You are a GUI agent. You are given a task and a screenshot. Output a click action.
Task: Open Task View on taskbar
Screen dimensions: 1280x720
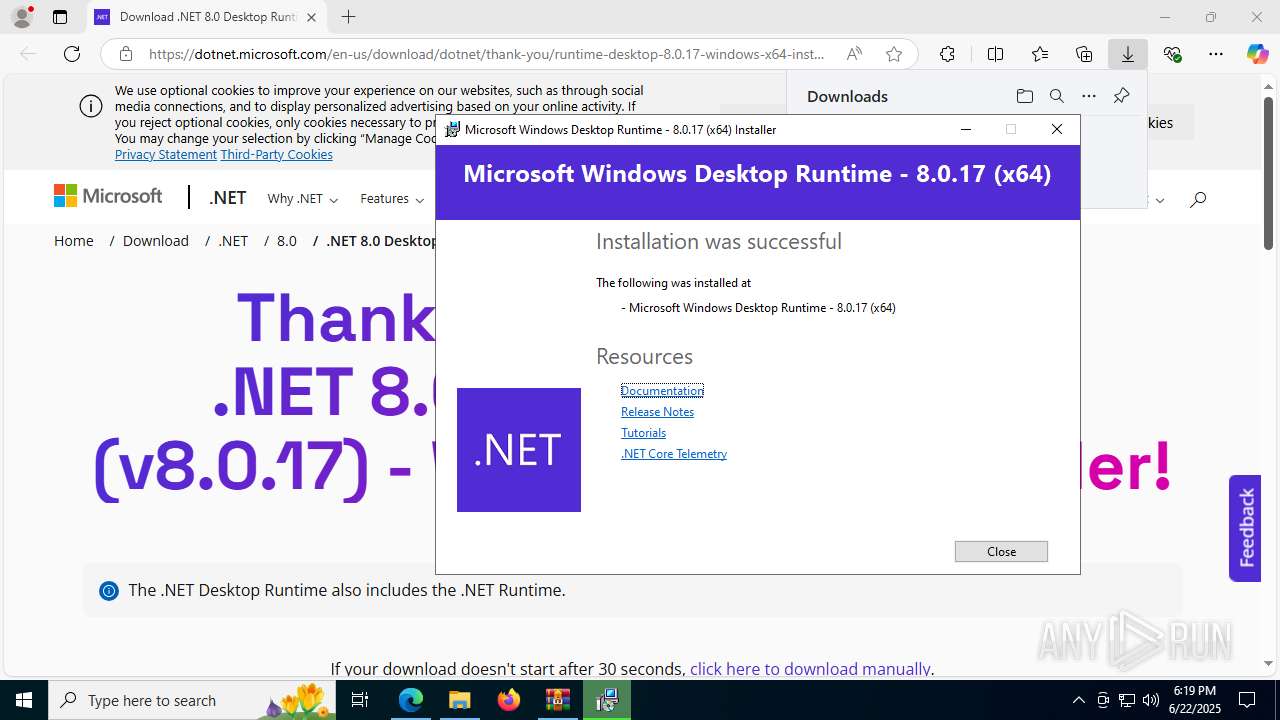361,700
